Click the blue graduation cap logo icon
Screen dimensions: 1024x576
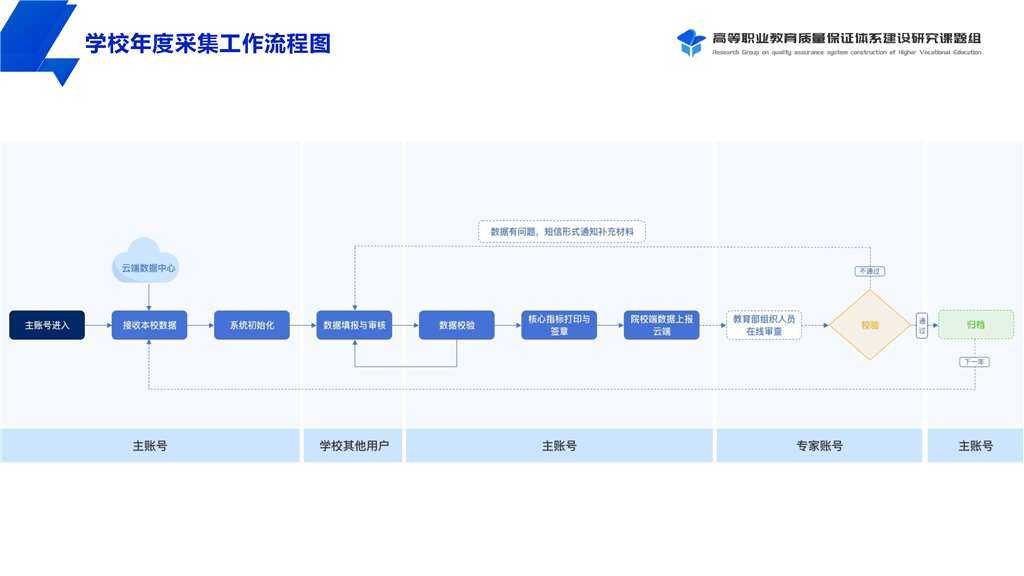click(691, 43)
